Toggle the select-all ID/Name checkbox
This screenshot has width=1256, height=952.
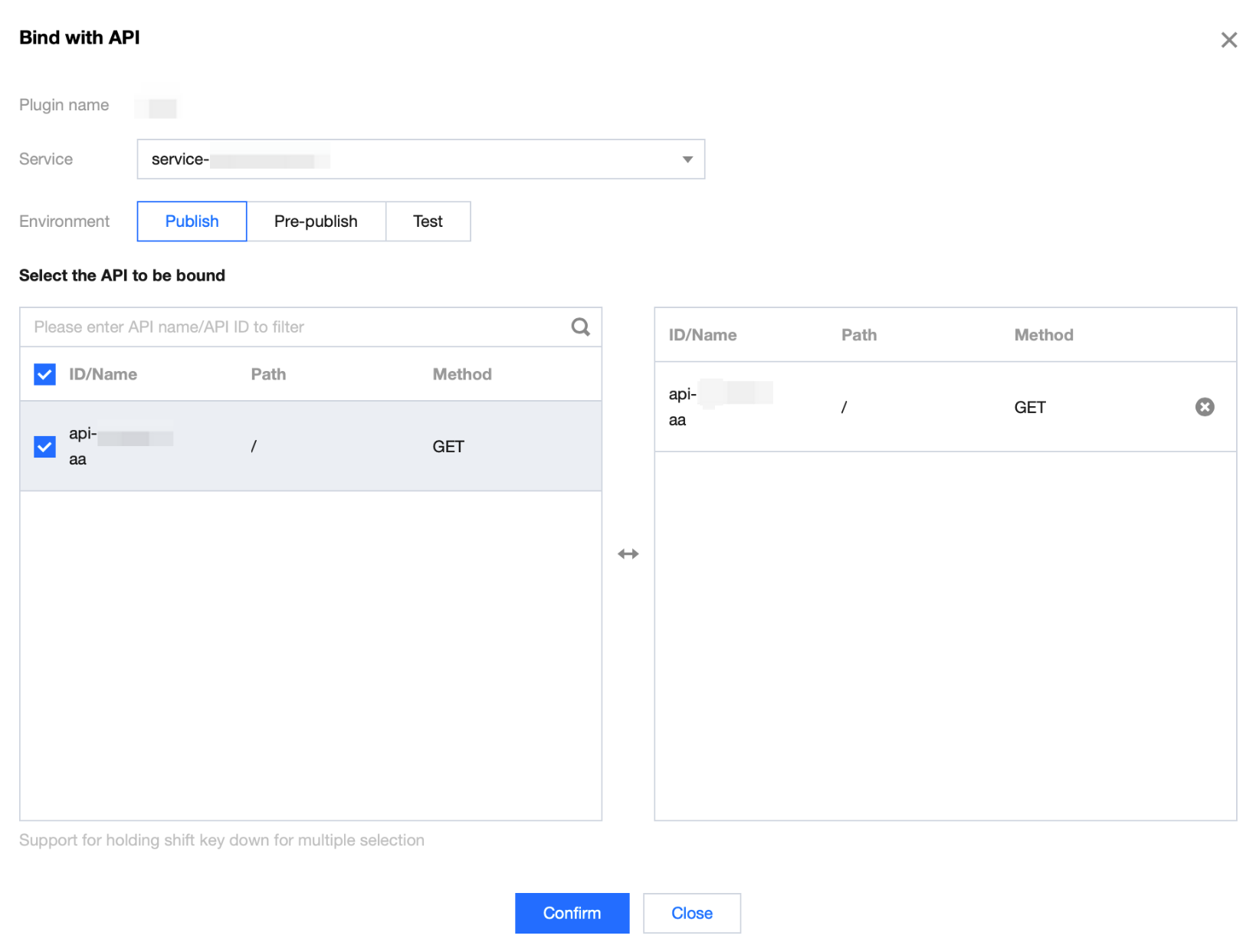click(45, 374)
